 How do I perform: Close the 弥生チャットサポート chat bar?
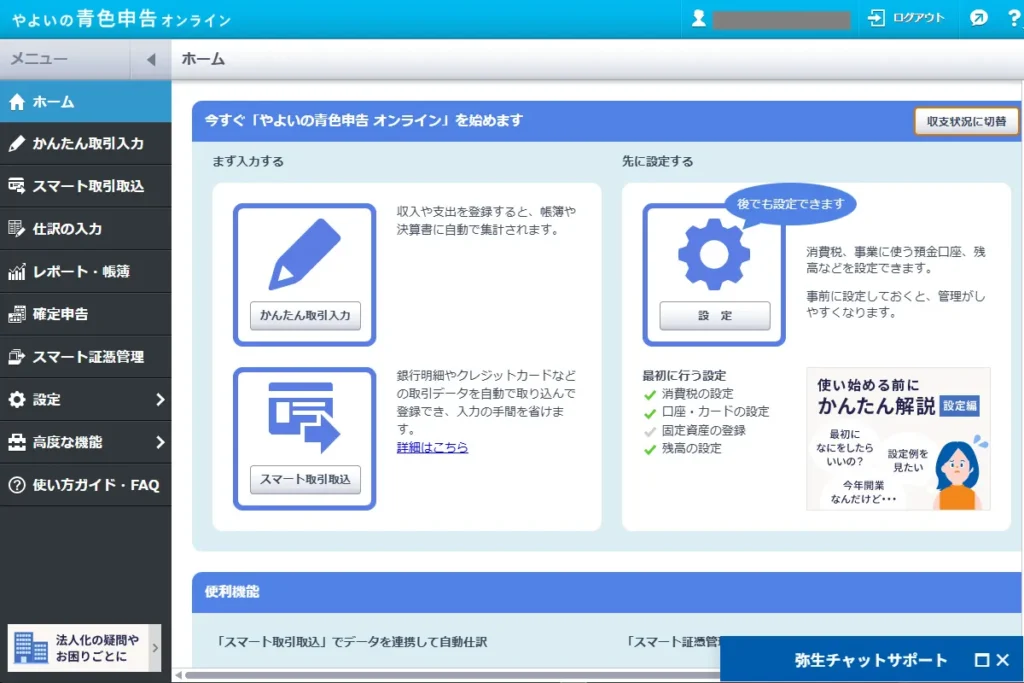pos(1003,660)
